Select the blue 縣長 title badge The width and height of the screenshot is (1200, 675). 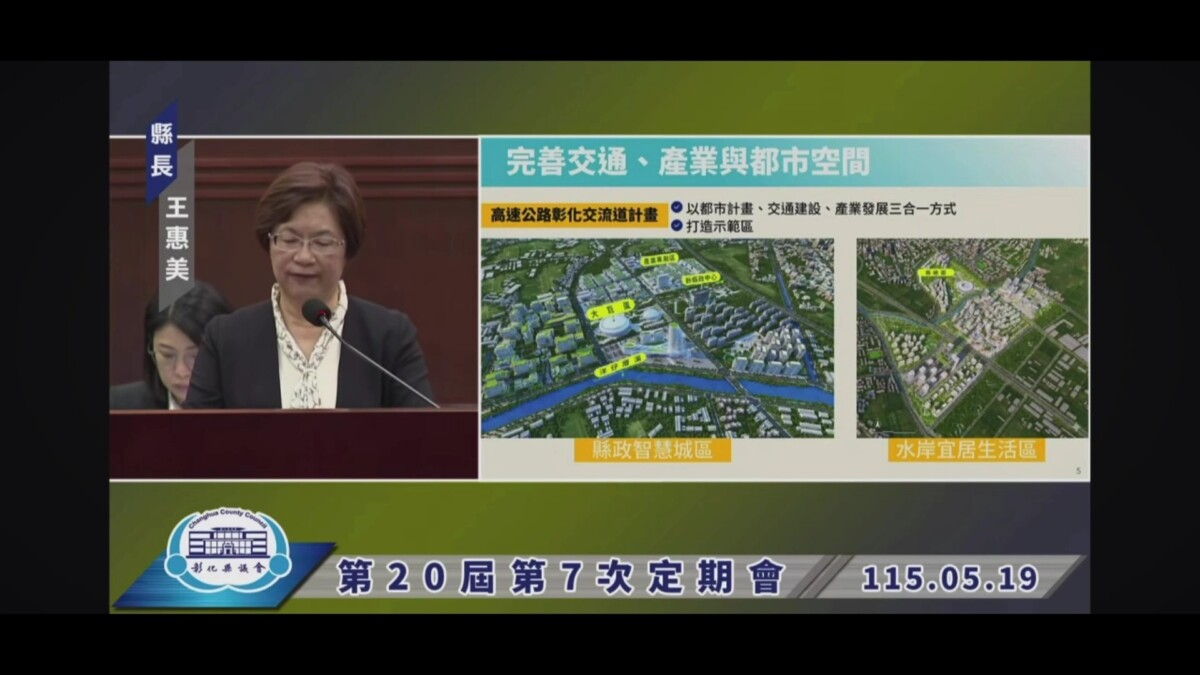pyautogui.click(x=162, y=150)
